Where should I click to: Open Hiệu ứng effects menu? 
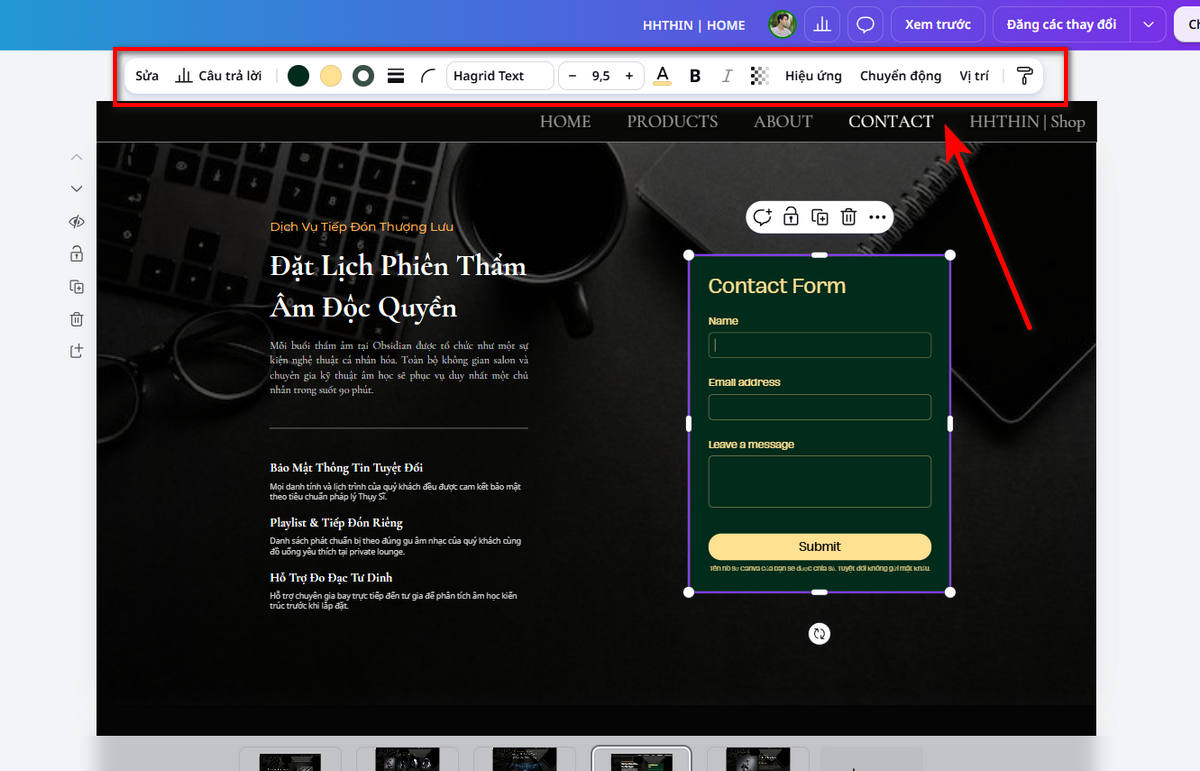[x=813, y=76]
